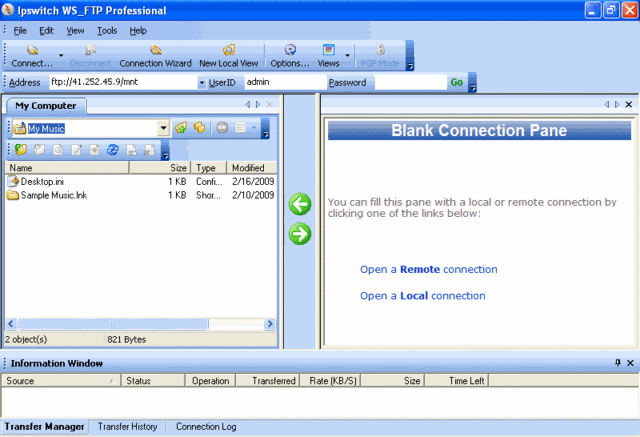Open the Options dialog

pos(290,56)
